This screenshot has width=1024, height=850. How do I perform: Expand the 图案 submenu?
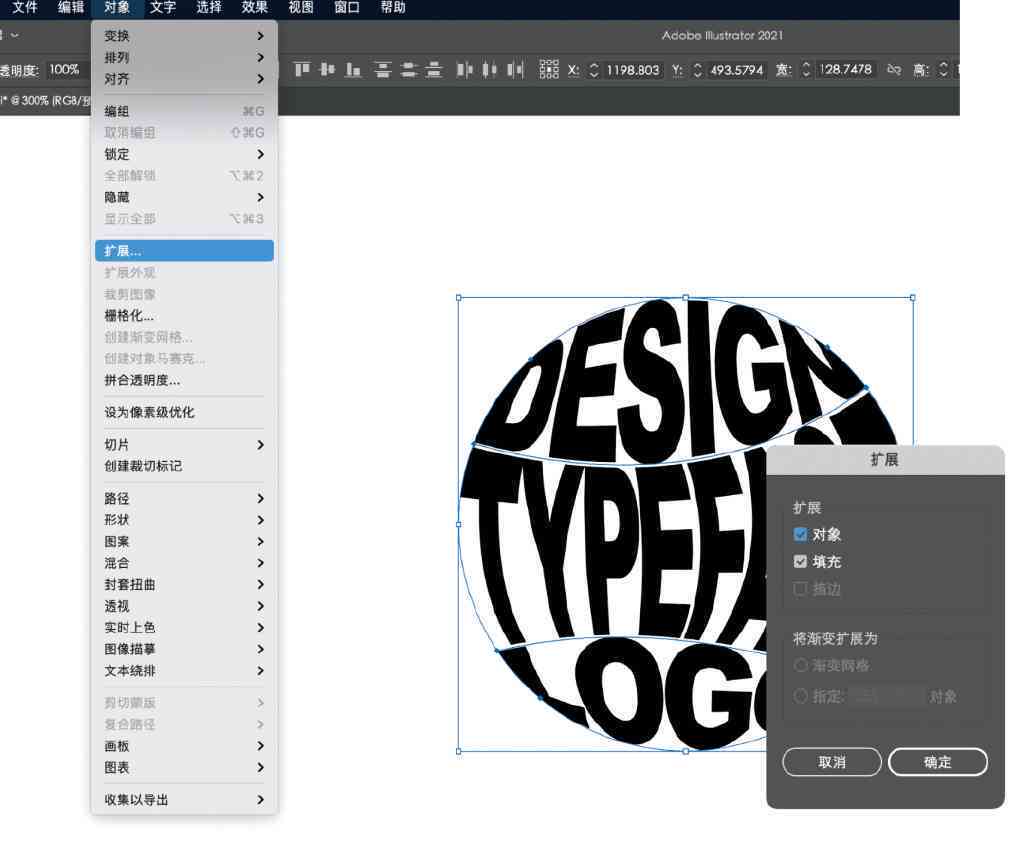[x=184, y=542]
